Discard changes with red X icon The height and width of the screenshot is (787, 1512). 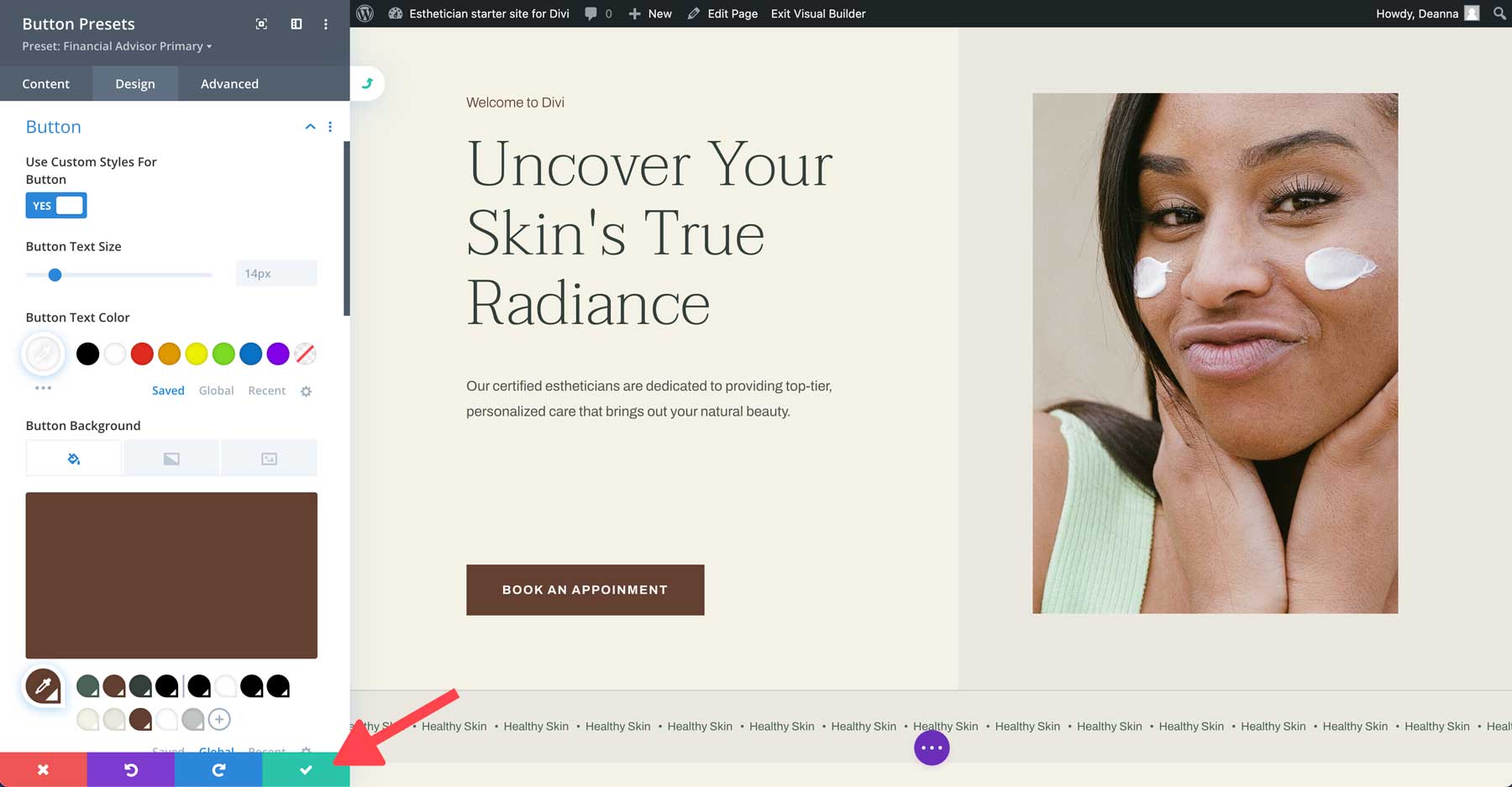coord(44,769)
